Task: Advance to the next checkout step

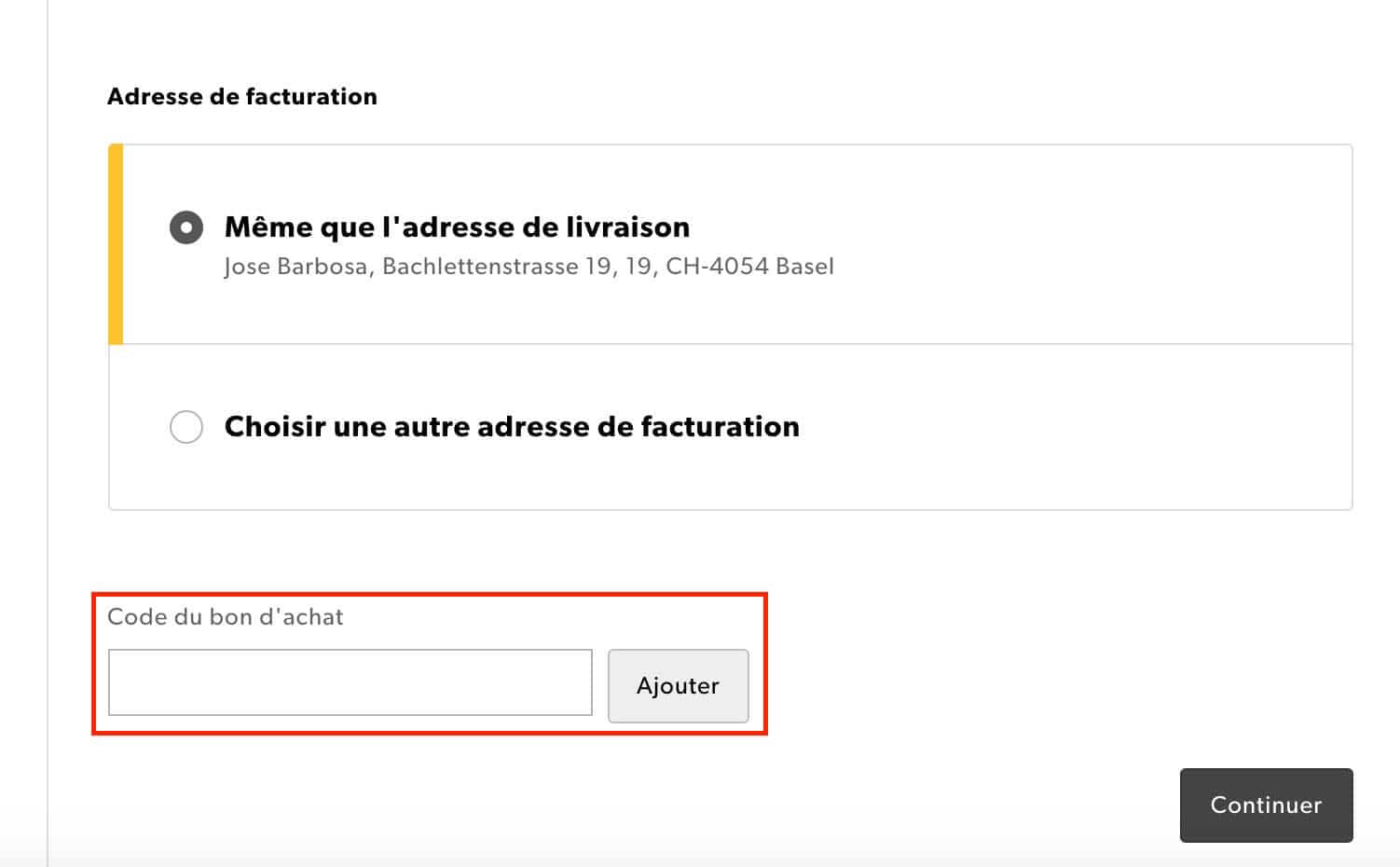Action: [x=1266, y=805]
